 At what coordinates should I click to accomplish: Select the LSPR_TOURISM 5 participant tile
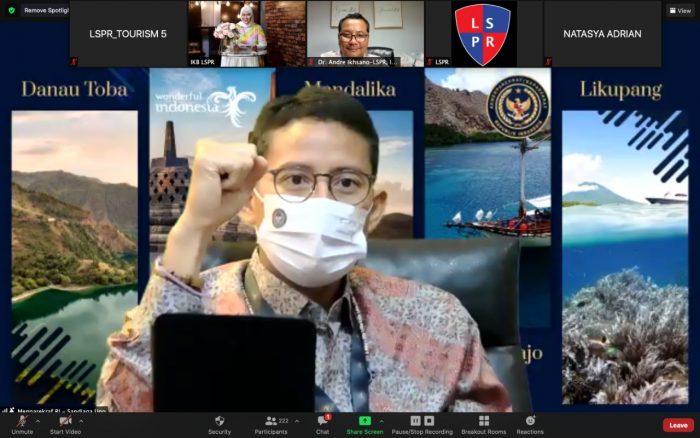pos(127,34)
